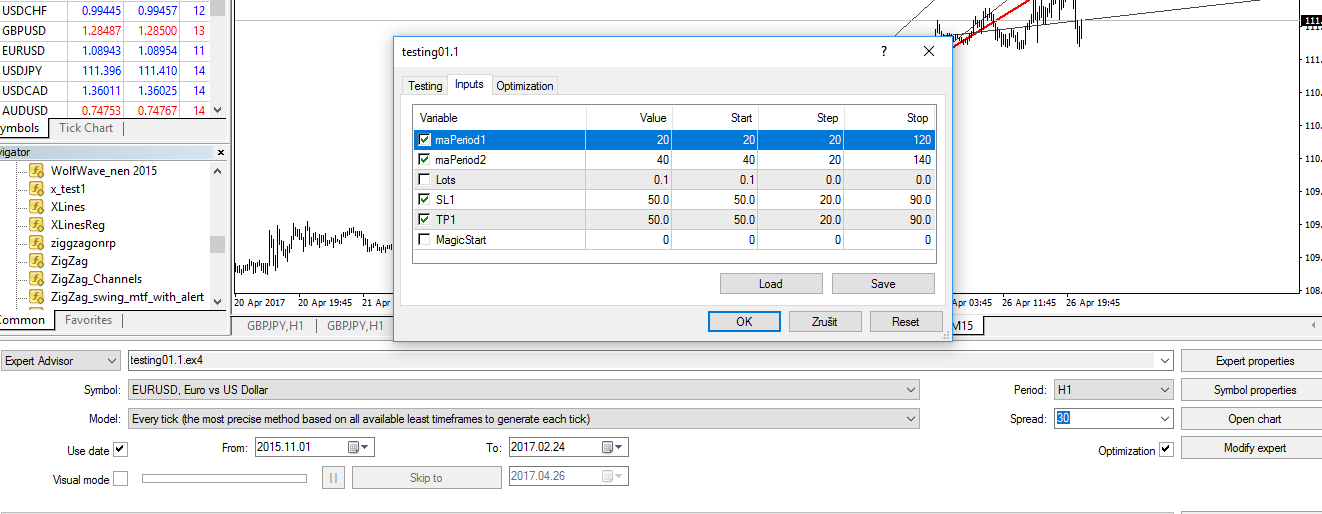1322x514 pixels.
Task: Open the Symbol dropdown with EURUSD
Action: point(523,390)
